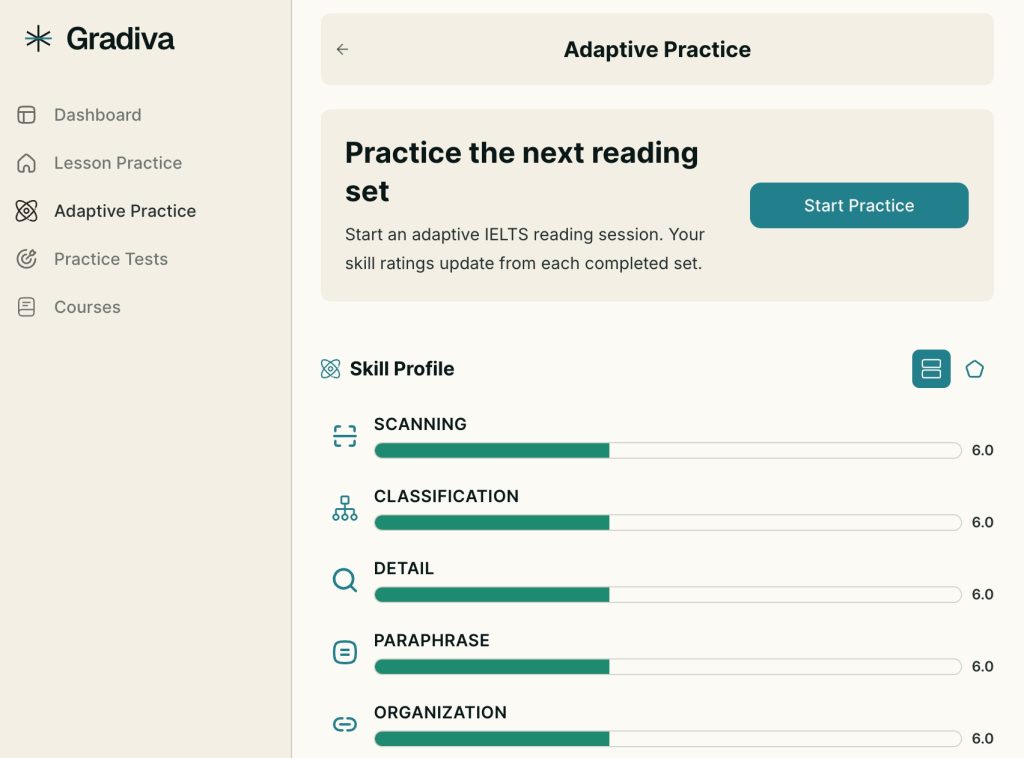Click the Organization link icon
Image resolution: width=1024 pixels, height=758 pixels.
coord(345,723)
